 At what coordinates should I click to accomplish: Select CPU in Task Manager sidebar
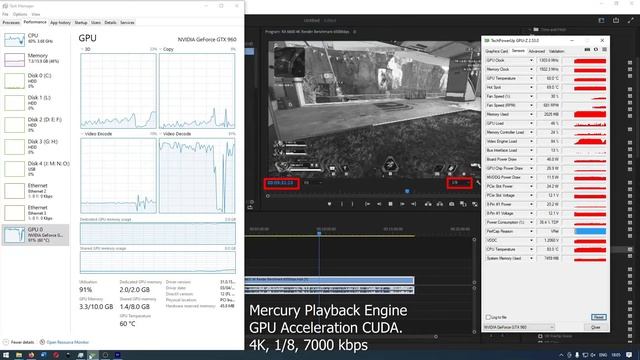click(x=36, y=40)
